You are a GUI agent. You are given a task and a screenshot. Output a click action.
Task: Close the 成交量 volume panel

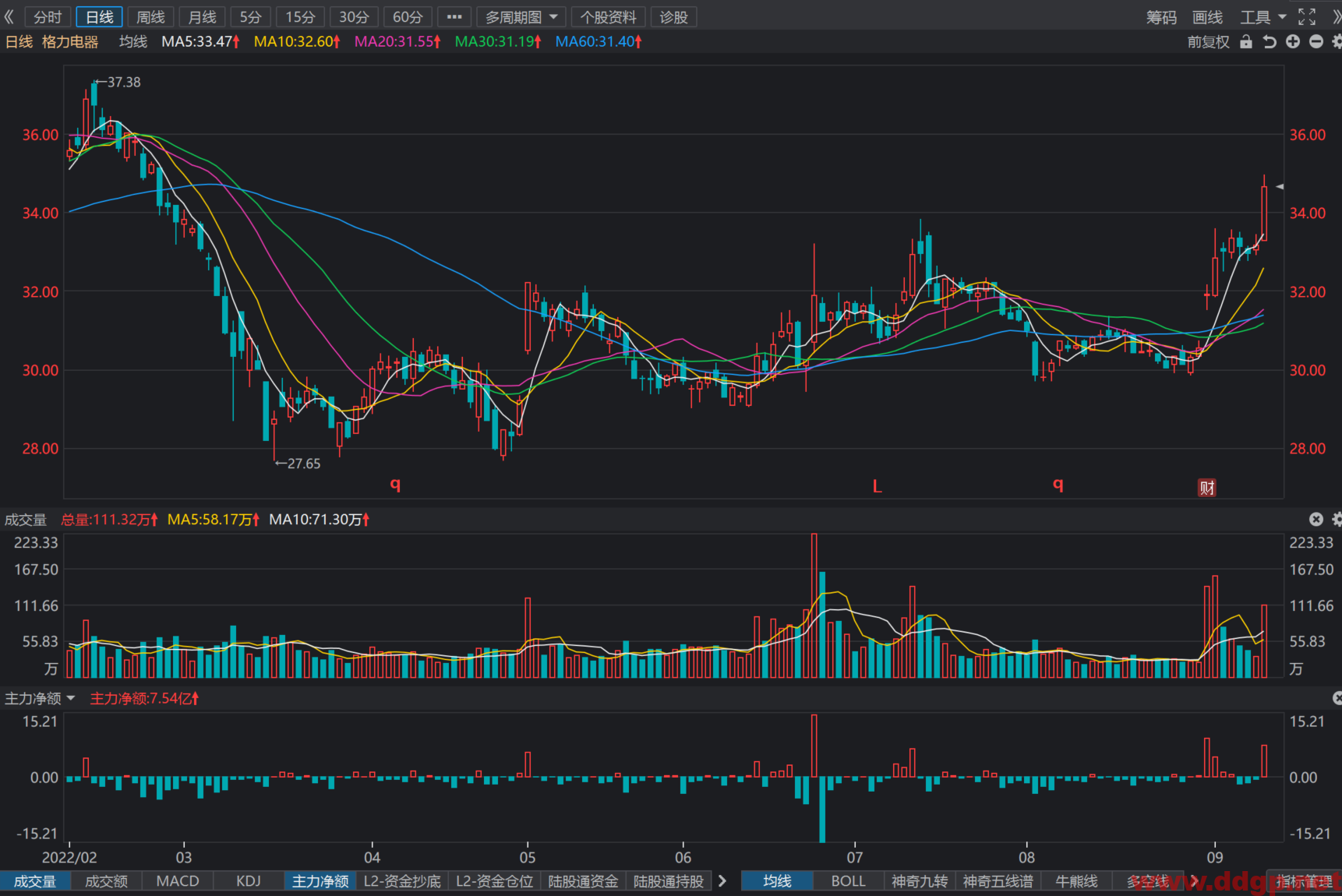(1316, 519)
